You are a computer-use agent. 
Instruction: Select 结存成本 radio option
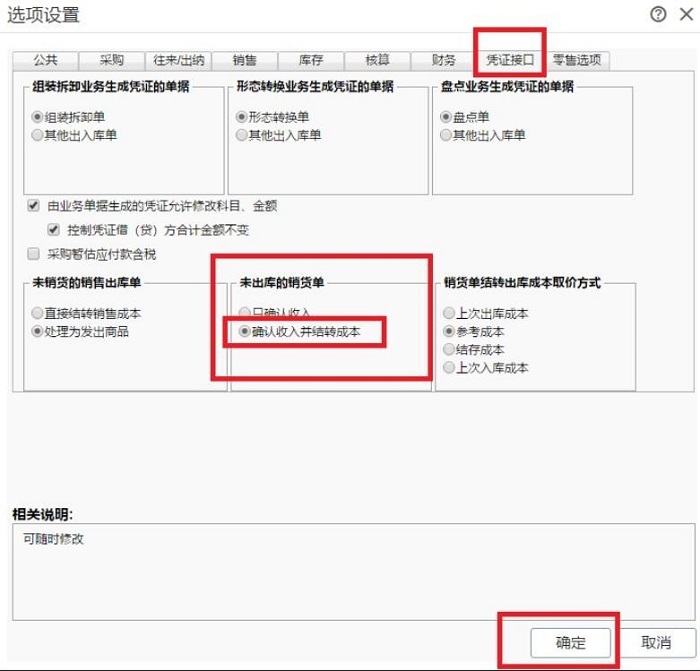click(474, 350)
